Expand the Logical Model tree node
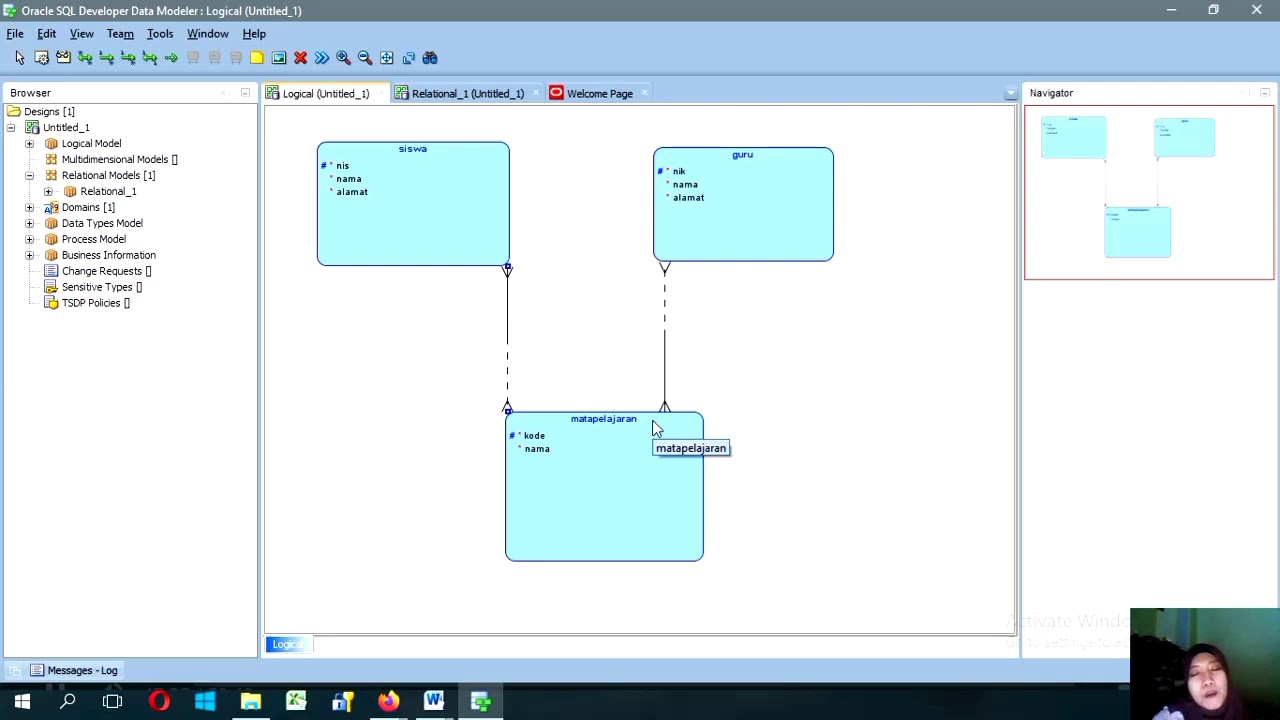Image resolution: width=1280 pixels, height=720 pixels. tap(29, 144)
